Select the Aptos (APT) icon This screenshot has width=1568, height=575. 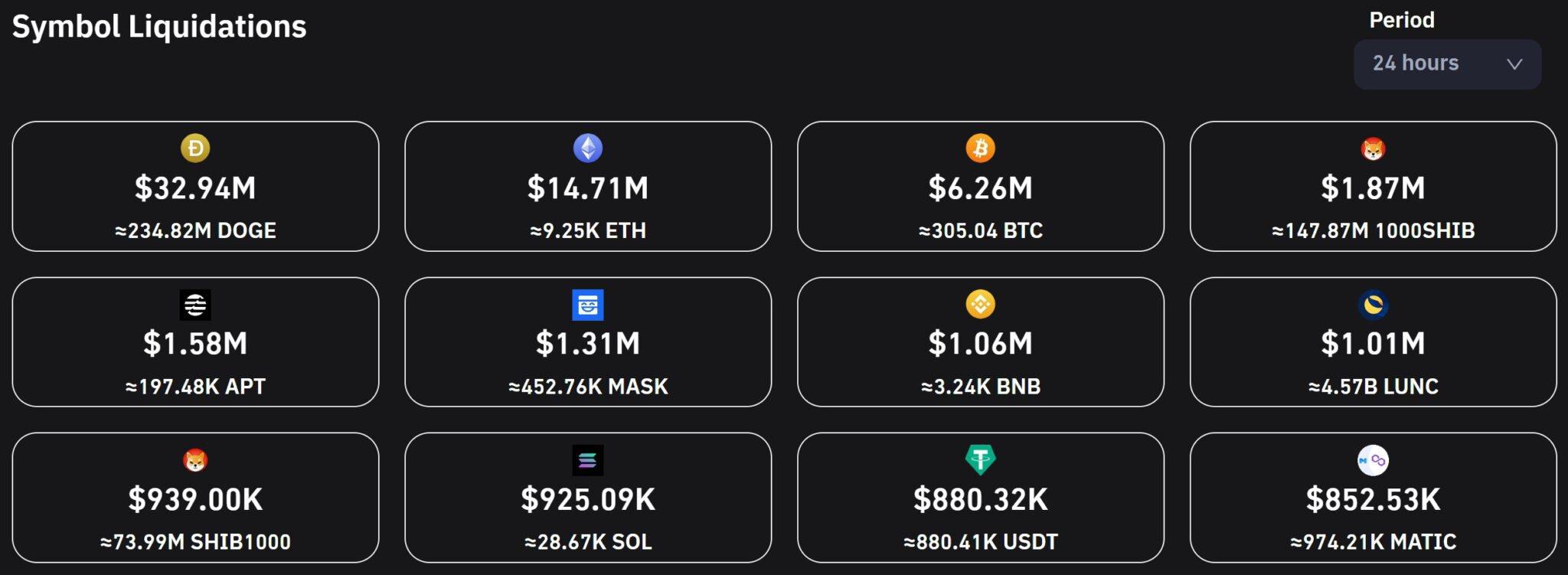197,305
